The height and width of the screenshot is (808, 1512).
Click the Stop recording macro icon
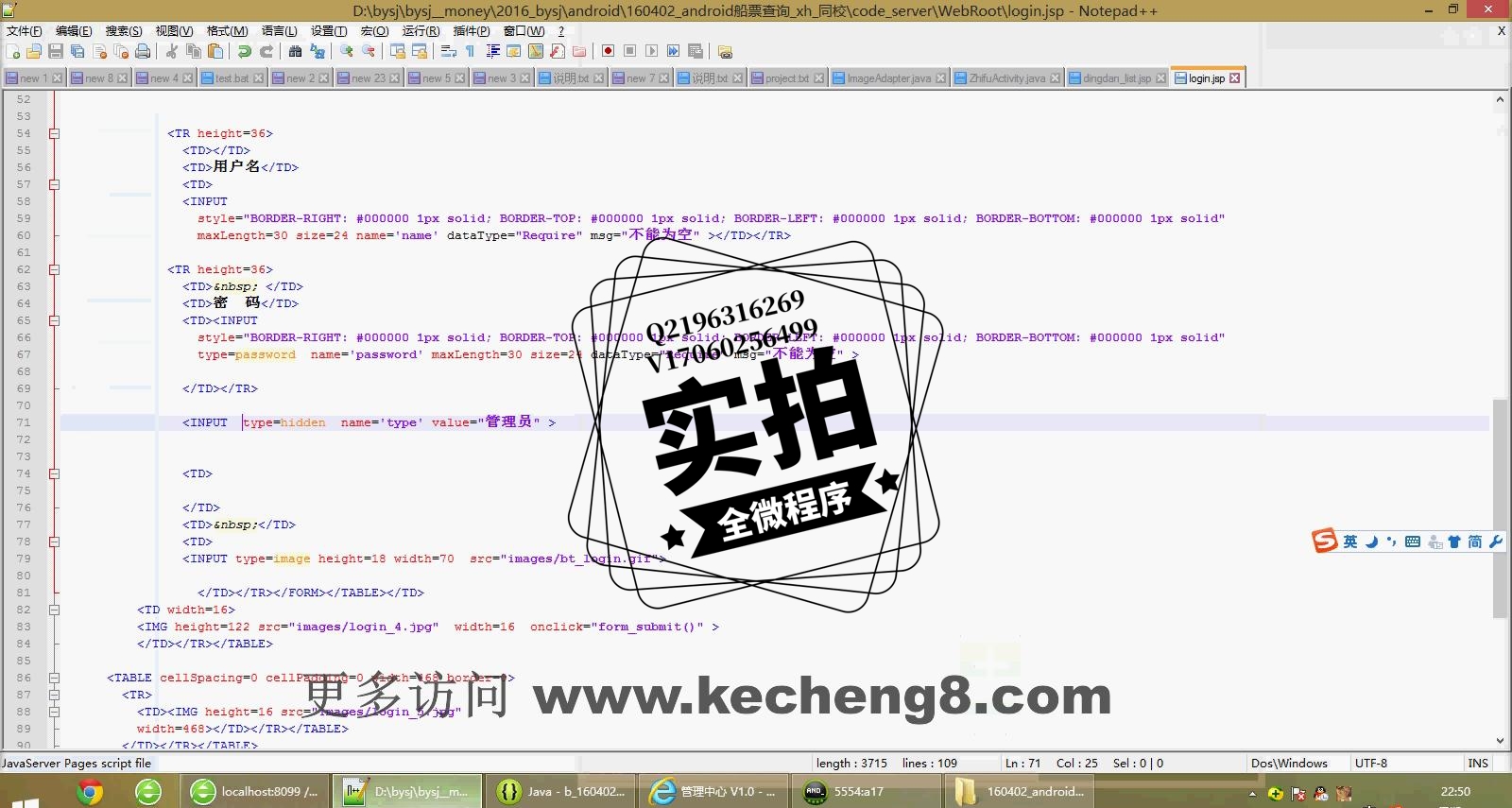click(x=629, y=51)
